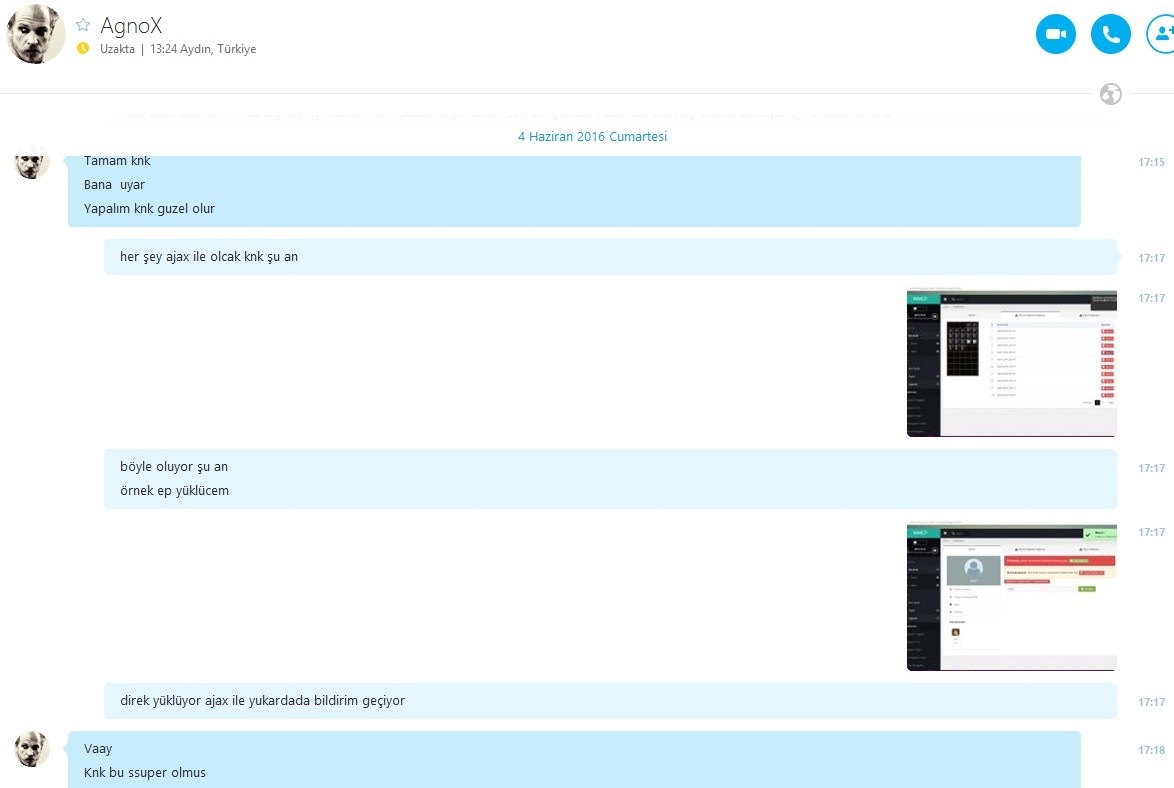The height and width of the screenshot is (788, 1174).
Task: Click the yellow away status indicator
Action: coord(83,49)
